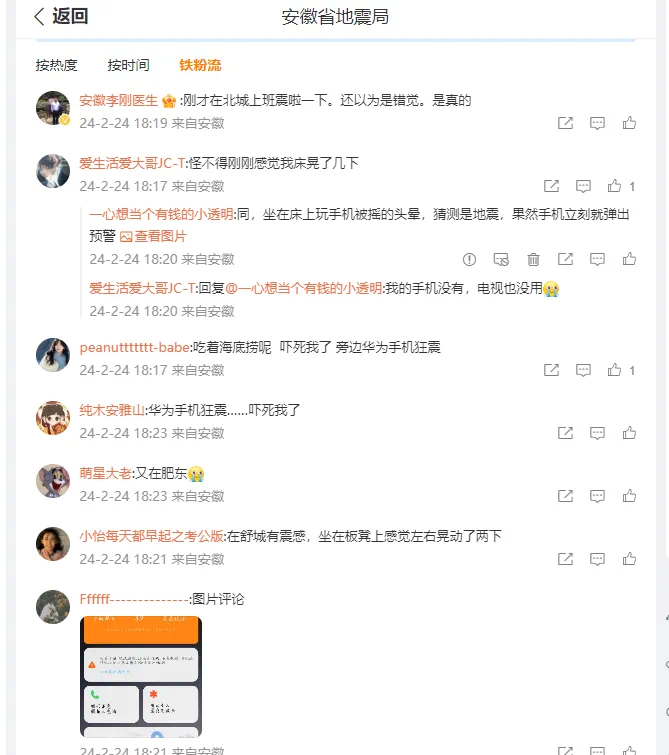Image resolution: width=669 pixels, height=755 pixels.
Task: Open the Tom cat avatar of 萌星大老
Action: tap(53, 481)
